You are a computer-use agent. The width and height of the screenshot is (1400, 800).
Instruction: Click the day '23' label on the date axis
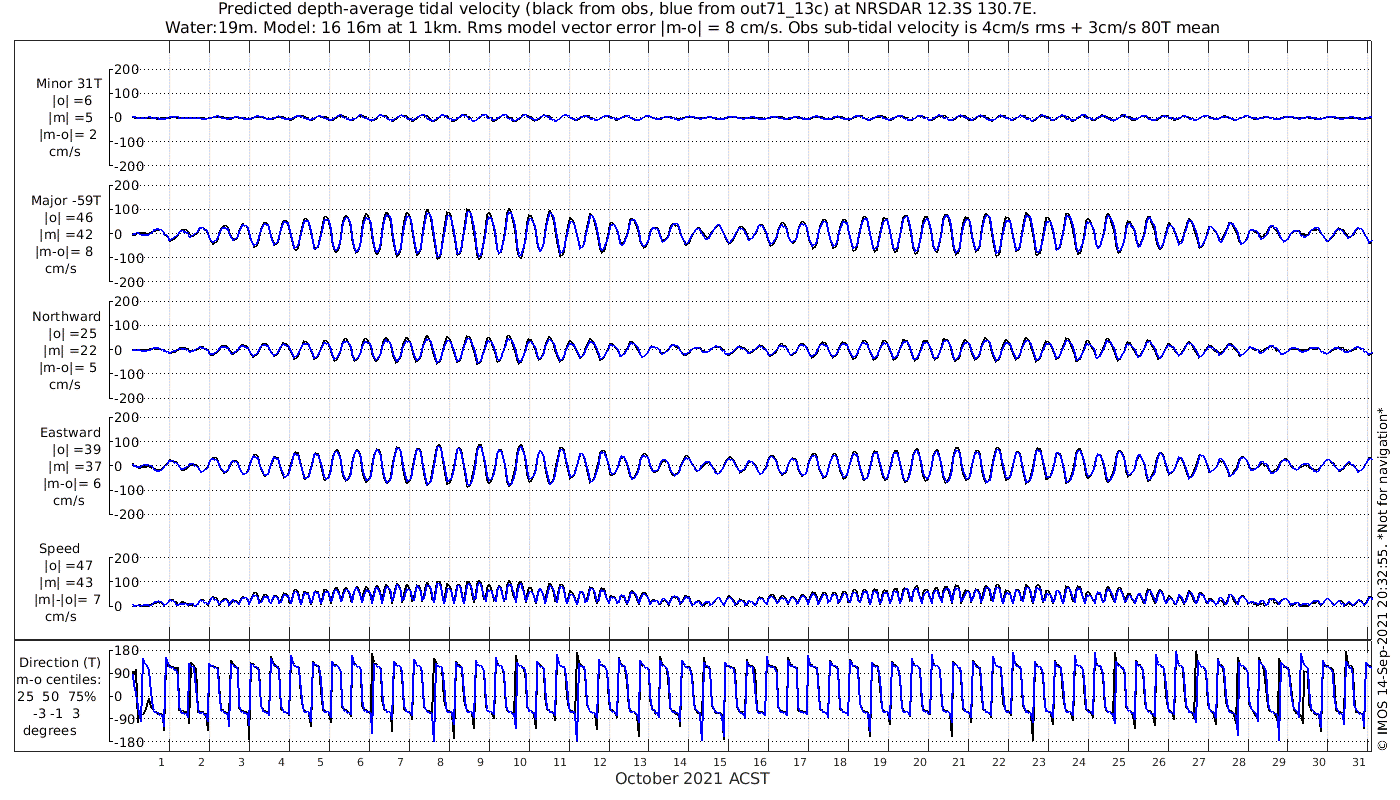tap(1039, 762)
